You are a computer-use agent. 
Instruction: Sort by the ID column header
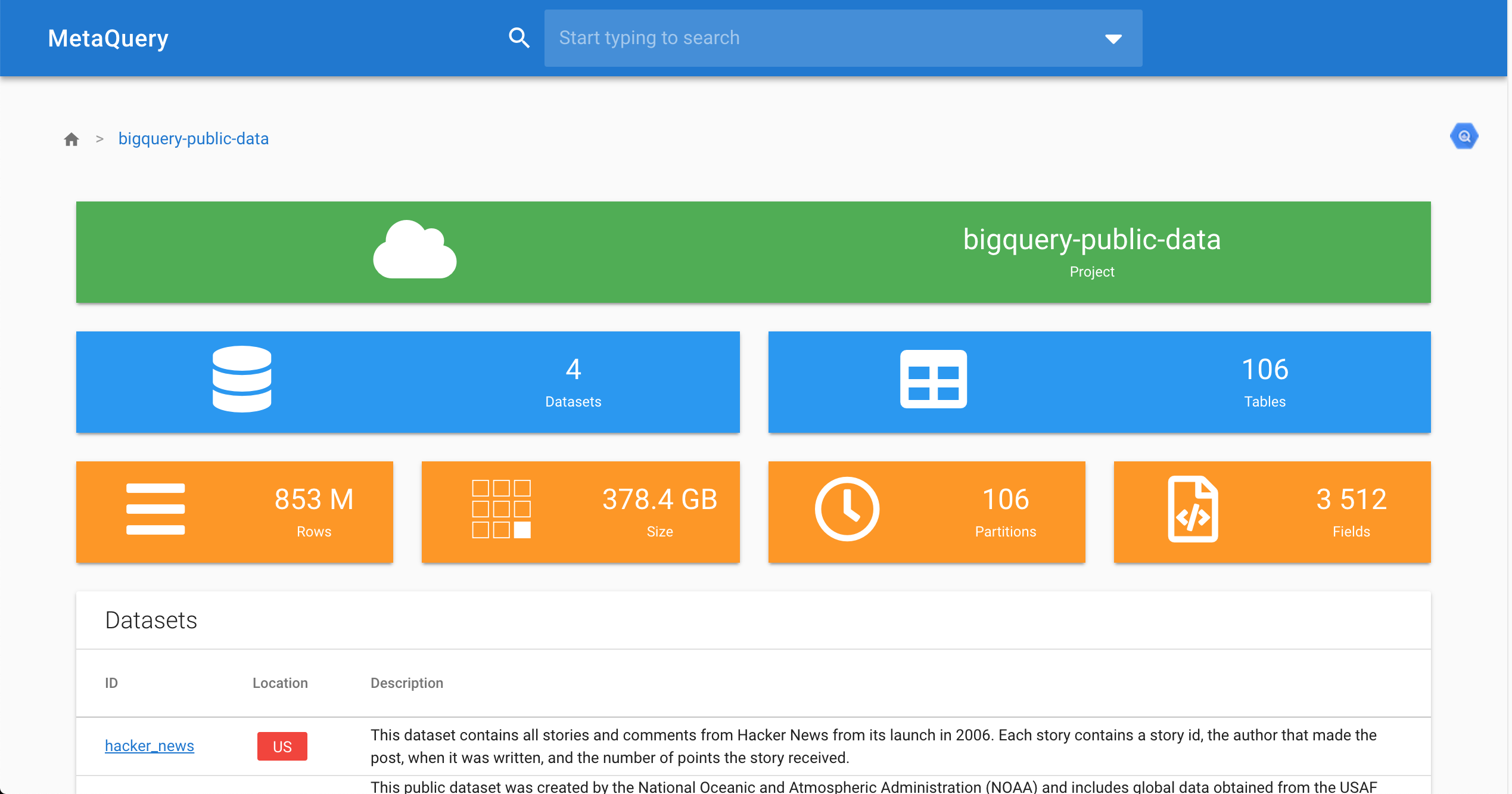pyautogui.click(x=111, y=683)
